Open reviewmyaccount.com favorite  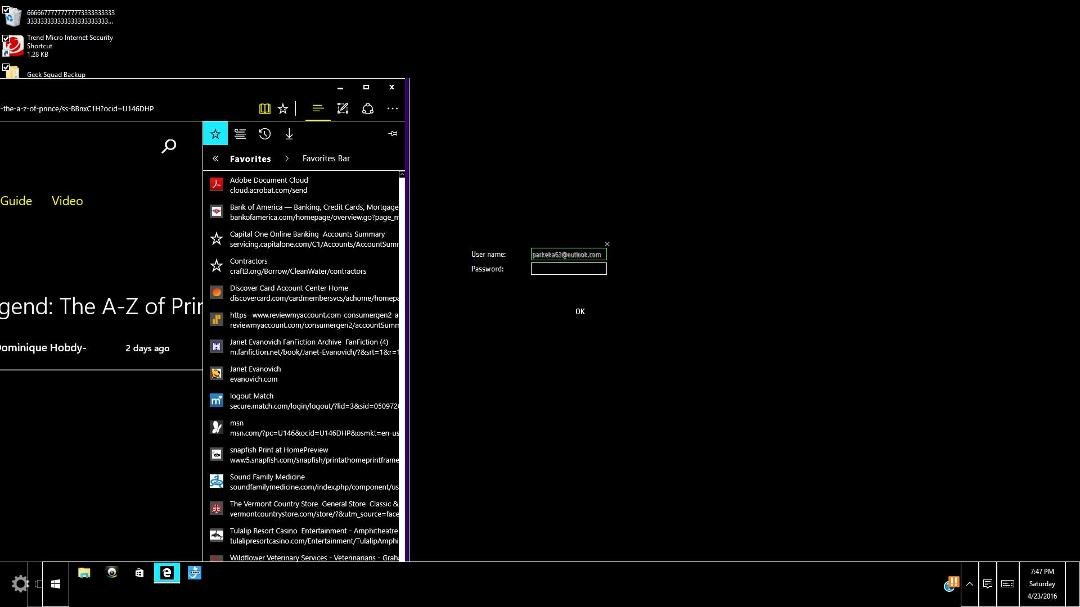tap(302, 320)
